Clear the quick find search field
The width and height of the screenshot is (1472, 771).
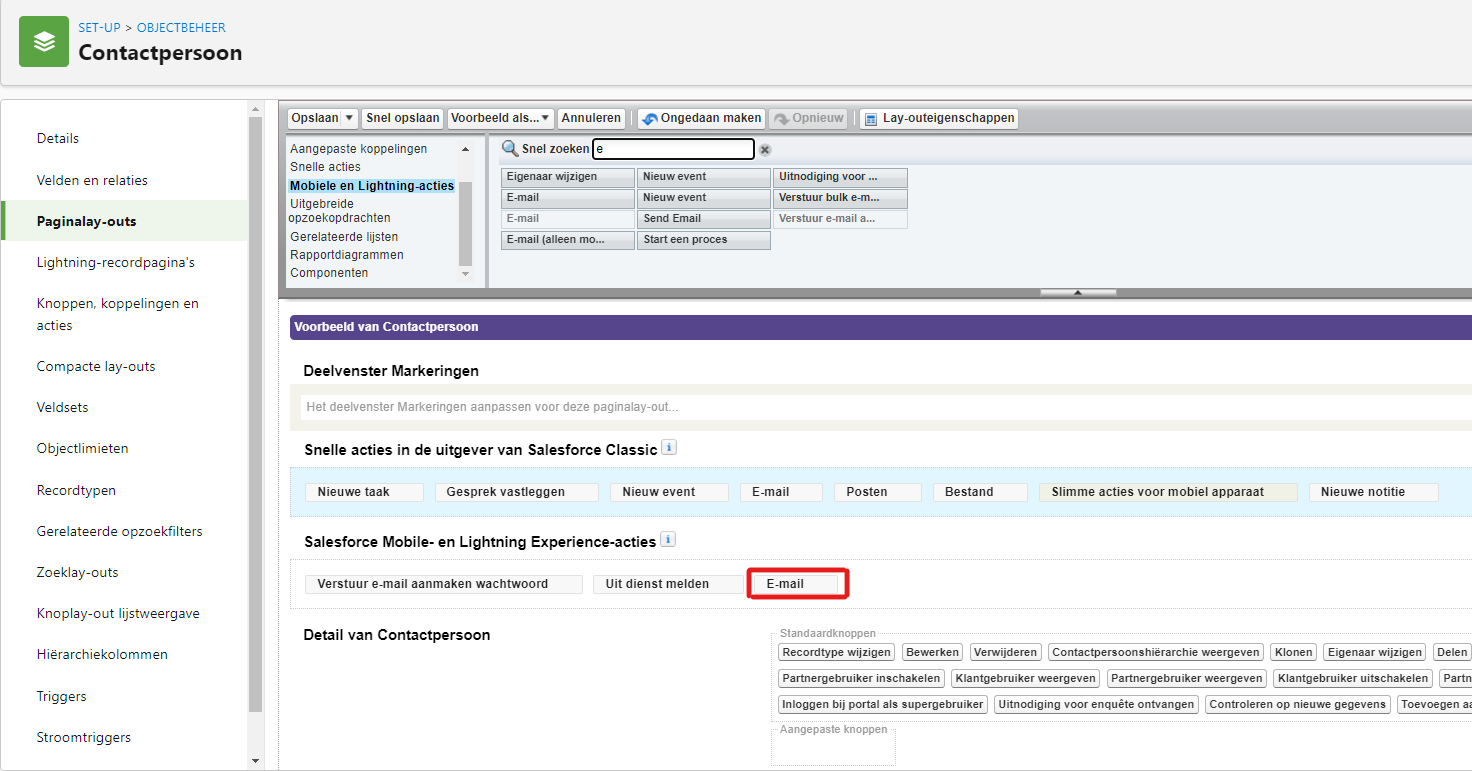[x=765, y=150]
